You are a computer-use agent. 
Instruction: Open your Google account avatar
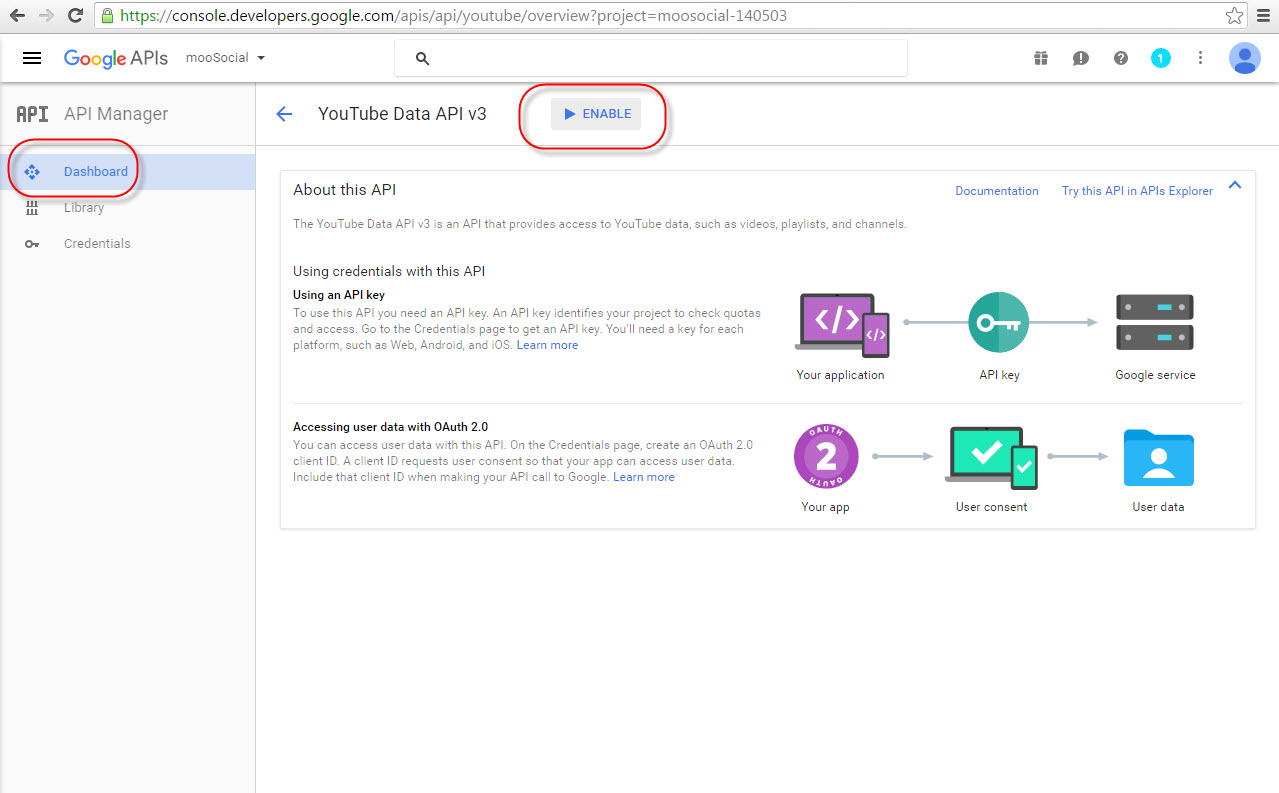pyautogui.click(x=1244, y=58)
